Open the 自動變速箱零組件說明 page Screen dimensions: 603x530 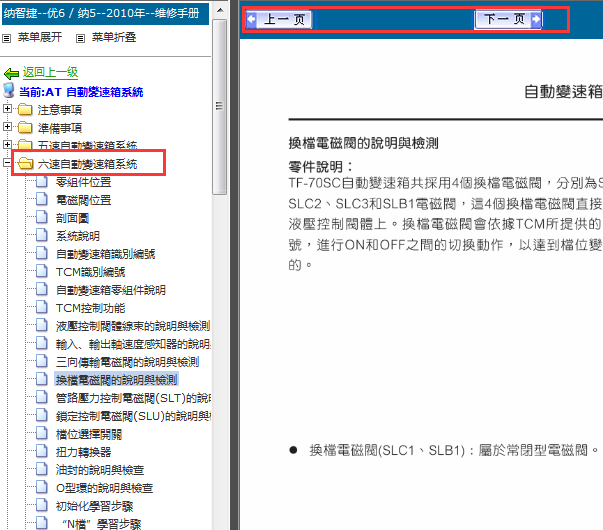pyautogui.click(x=111, y=290)
